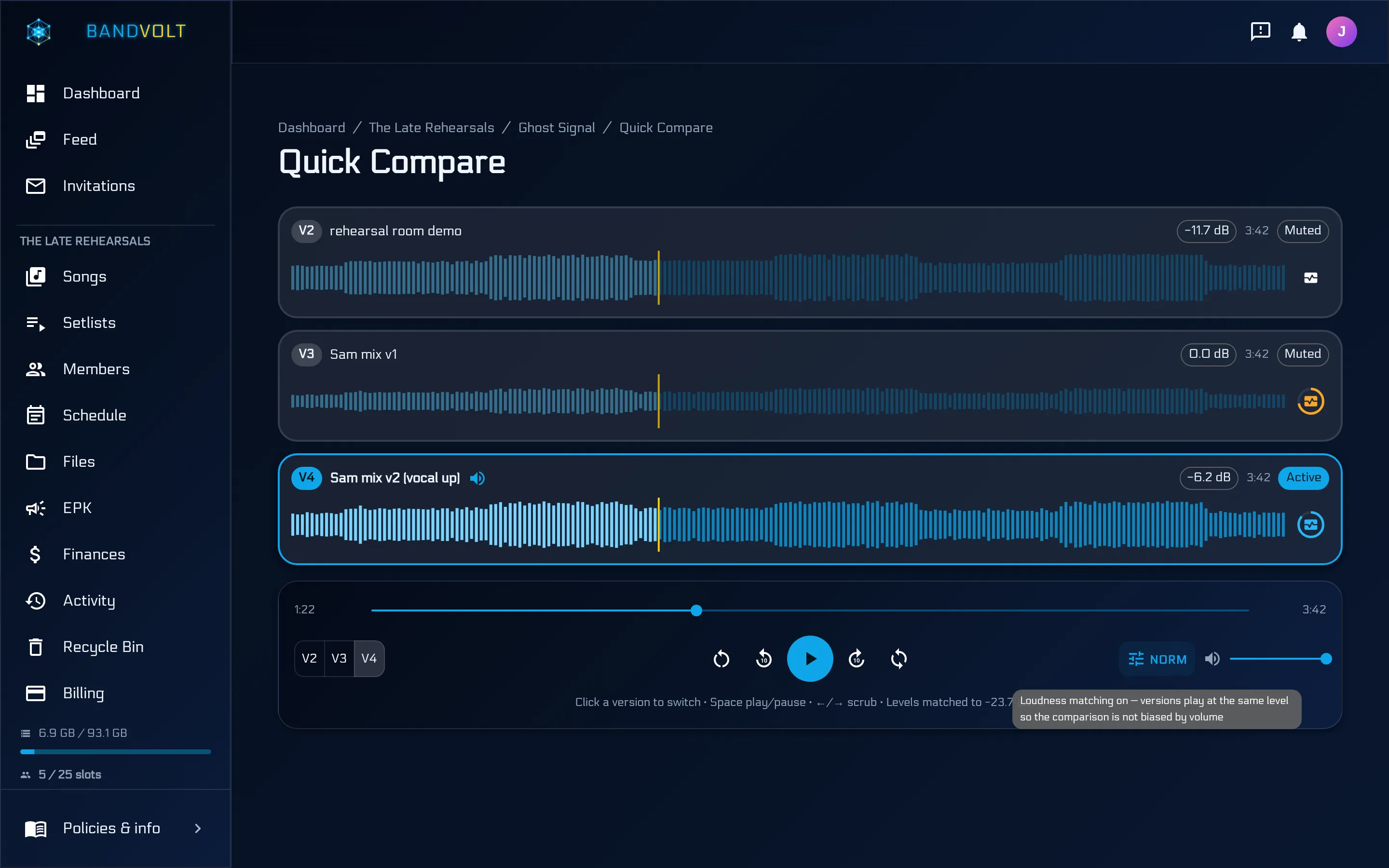
Task: Expand the Policies & info chevron
Action: point(197,828)
